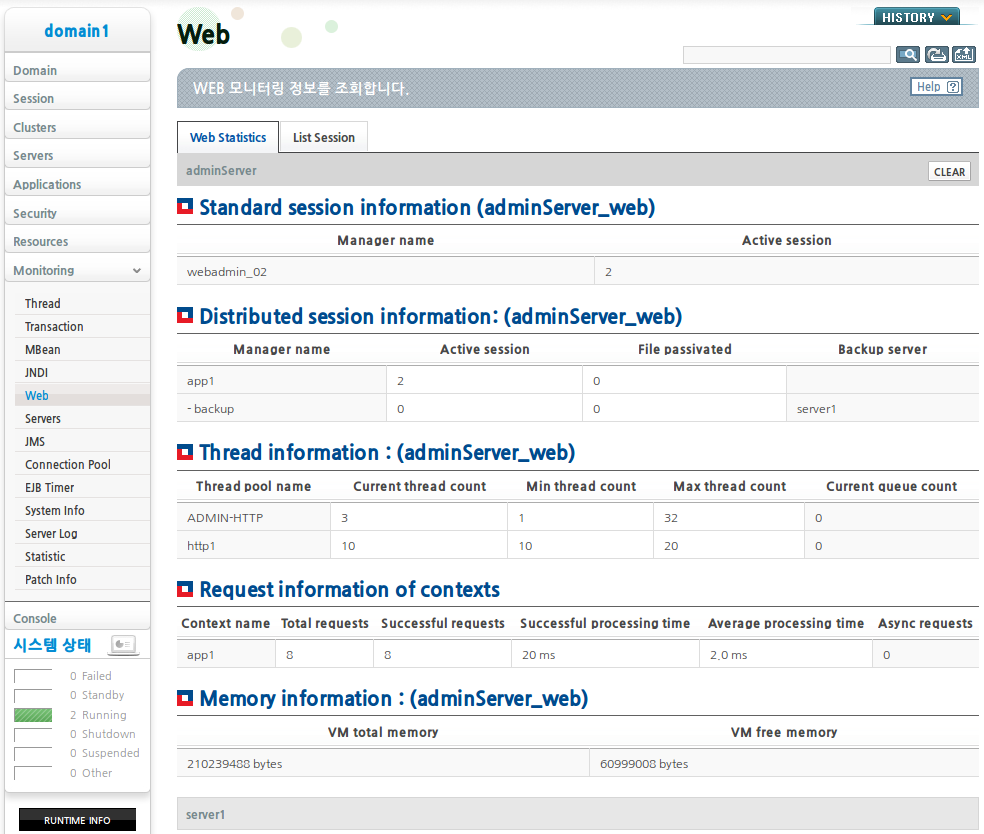Click the domain1 header title

tap(77, 31)
